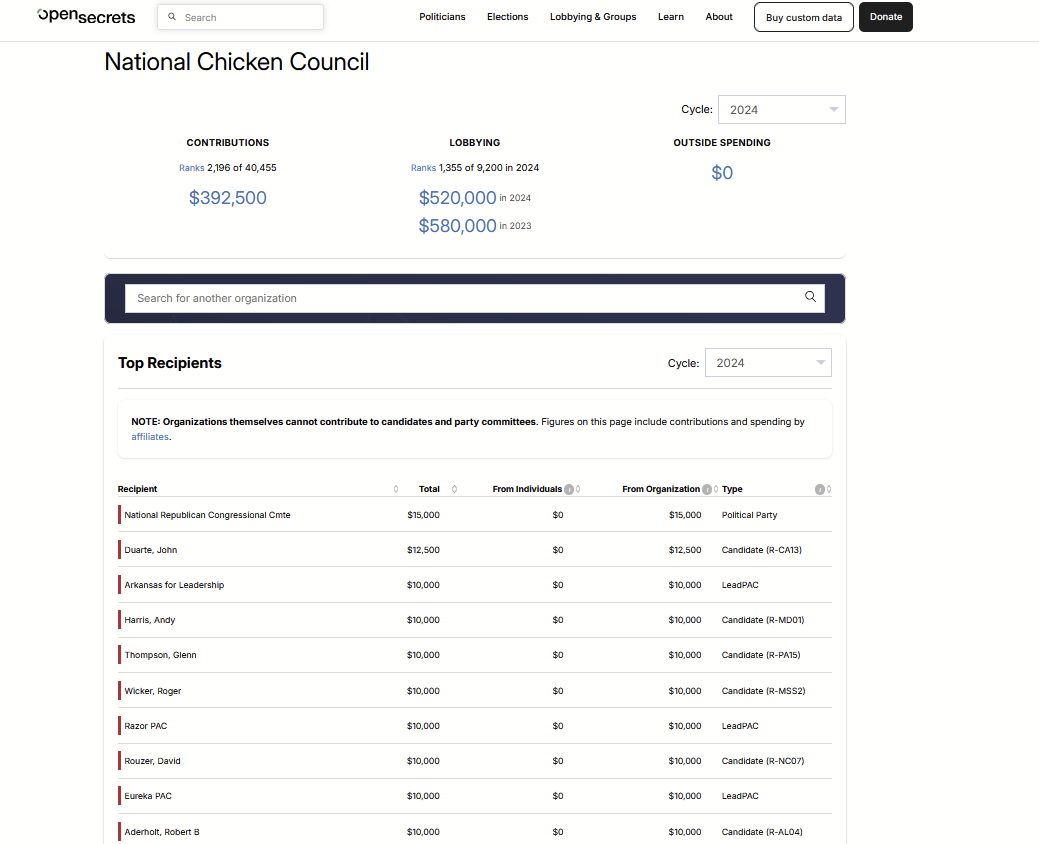Click the Eureka PAC recipient name
Image resolution: width=1039 pixels, height=844 pixels.
pos(148,796)
